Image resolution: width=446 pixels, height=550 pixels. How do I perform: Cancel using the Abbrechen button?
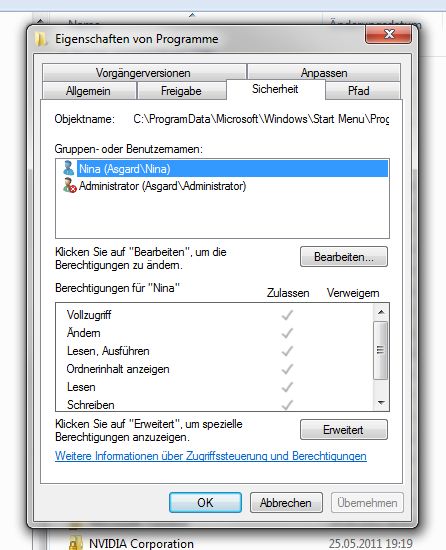pyautogui.click(x=286, y=502)
